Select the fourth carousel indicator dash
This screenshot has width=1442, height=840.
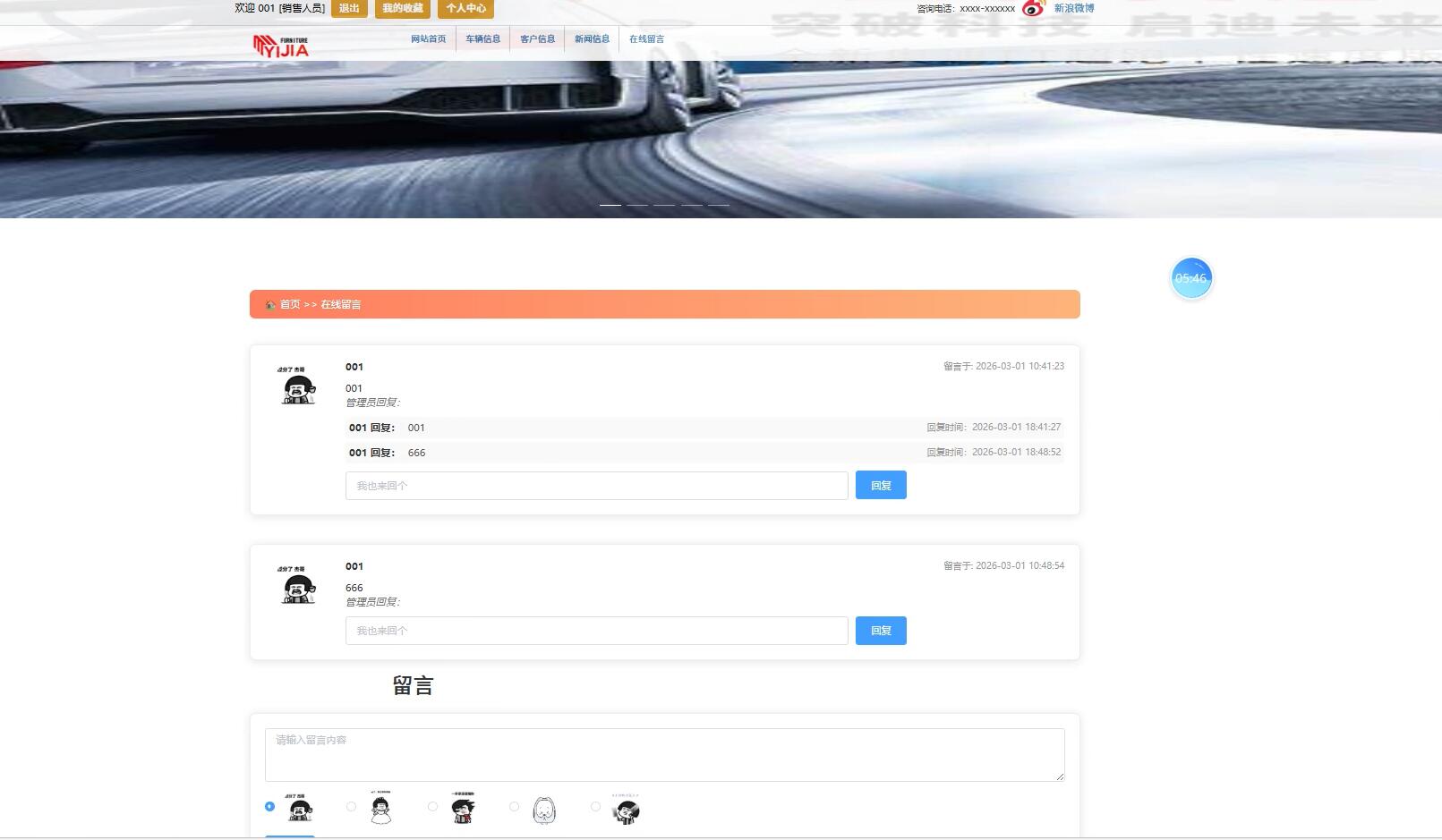(692, 205)
